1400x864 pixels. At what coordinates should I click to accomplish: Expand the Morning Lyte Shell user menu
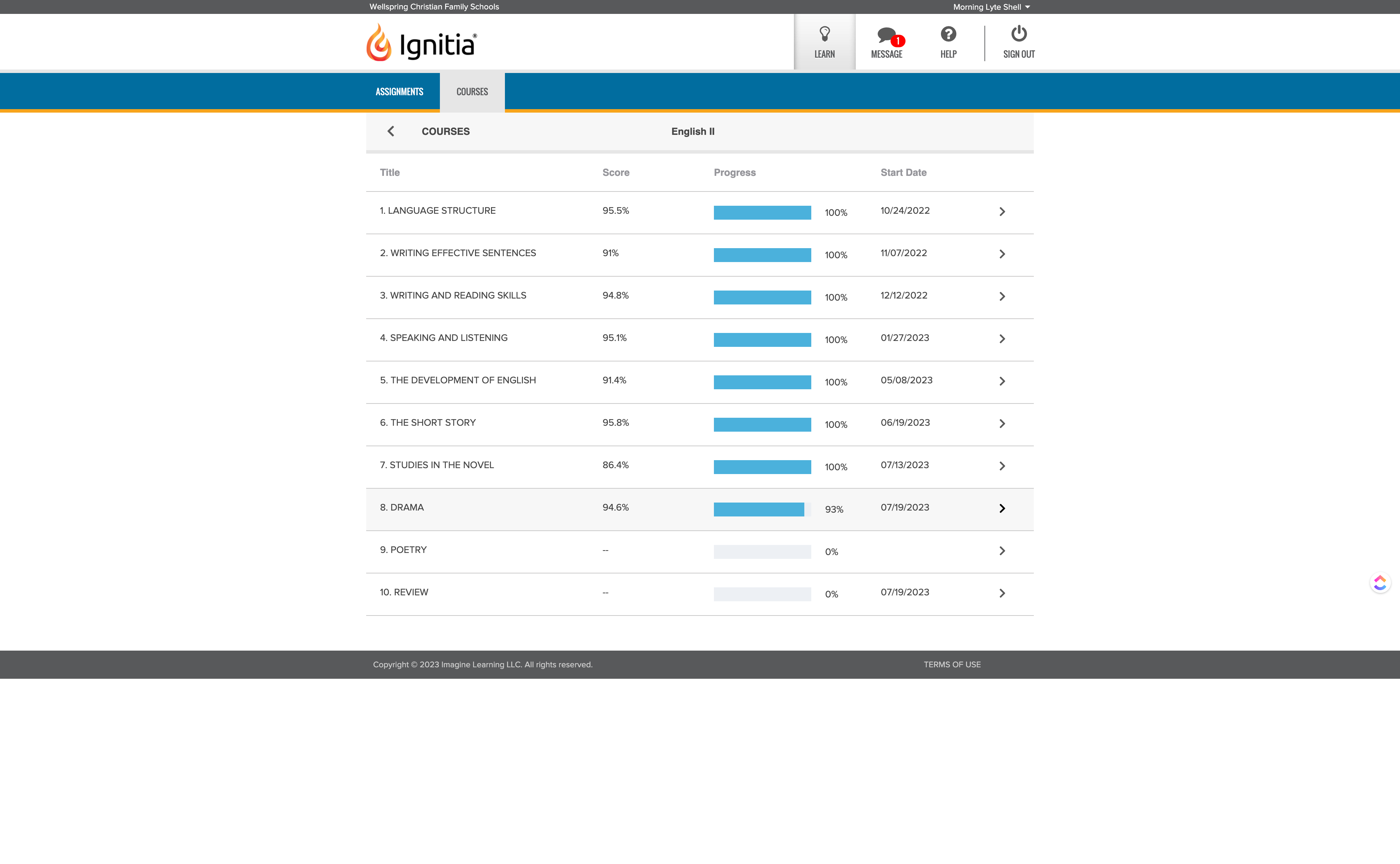(x=991, y=7)
